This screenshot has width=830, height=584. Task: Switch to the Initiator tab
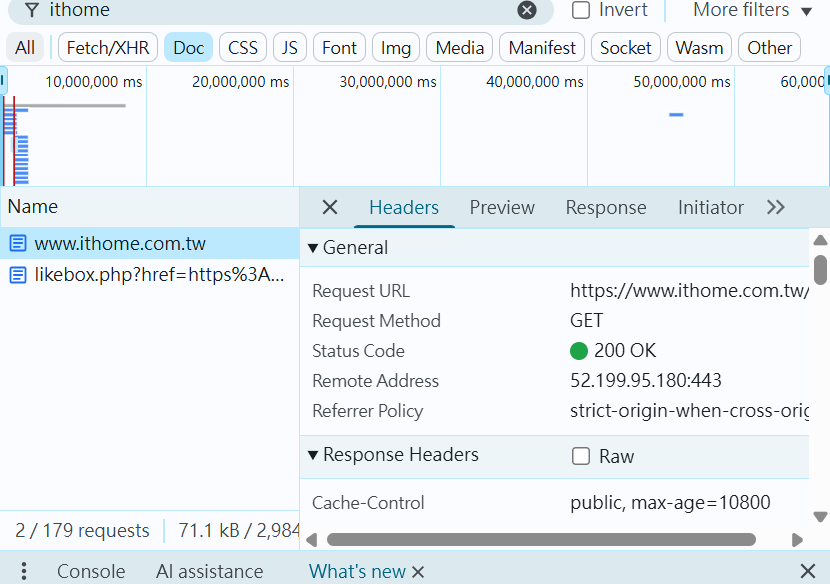[710, 208]
